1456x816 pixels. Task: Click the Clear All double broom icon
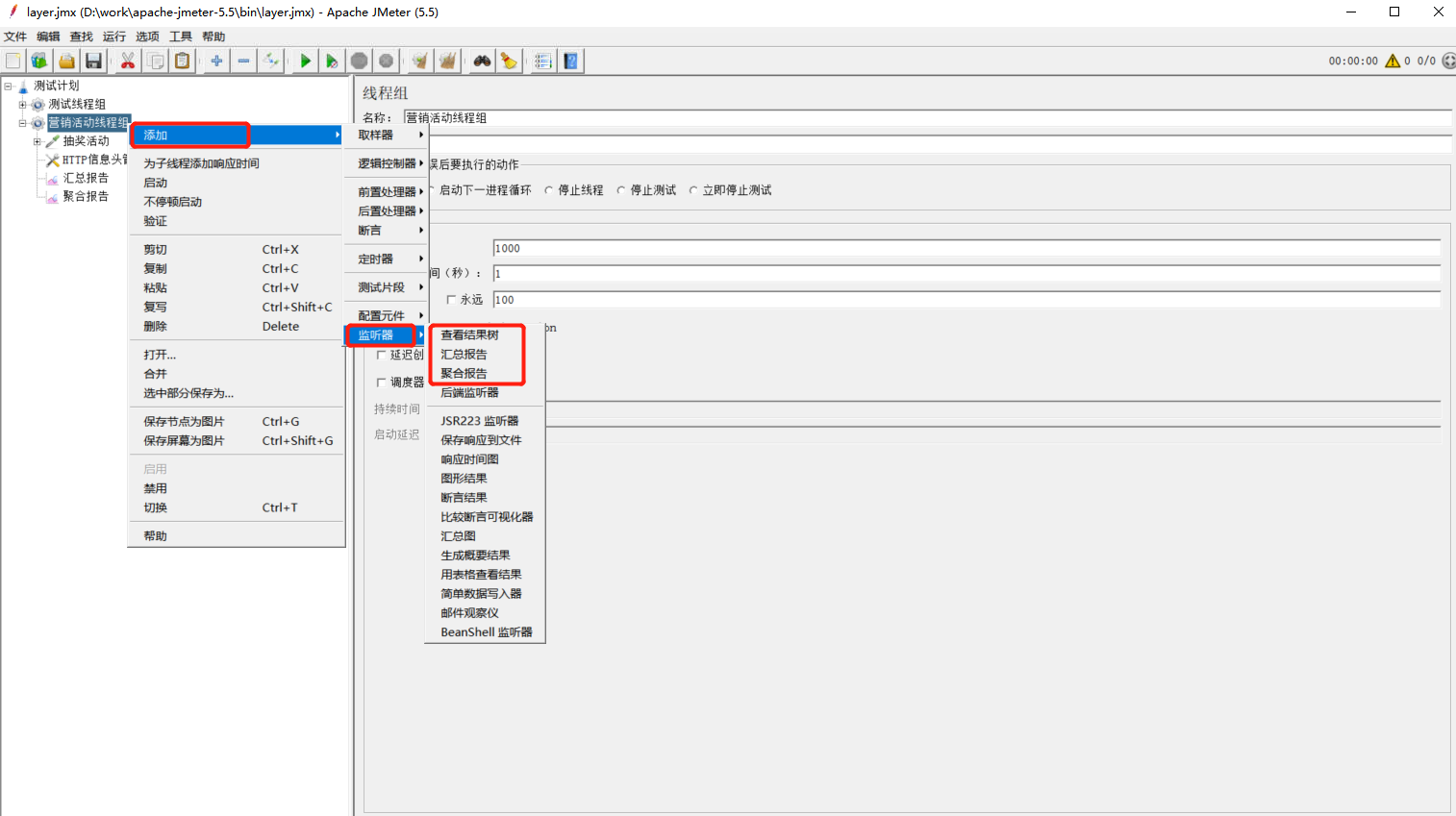[447, 61]
